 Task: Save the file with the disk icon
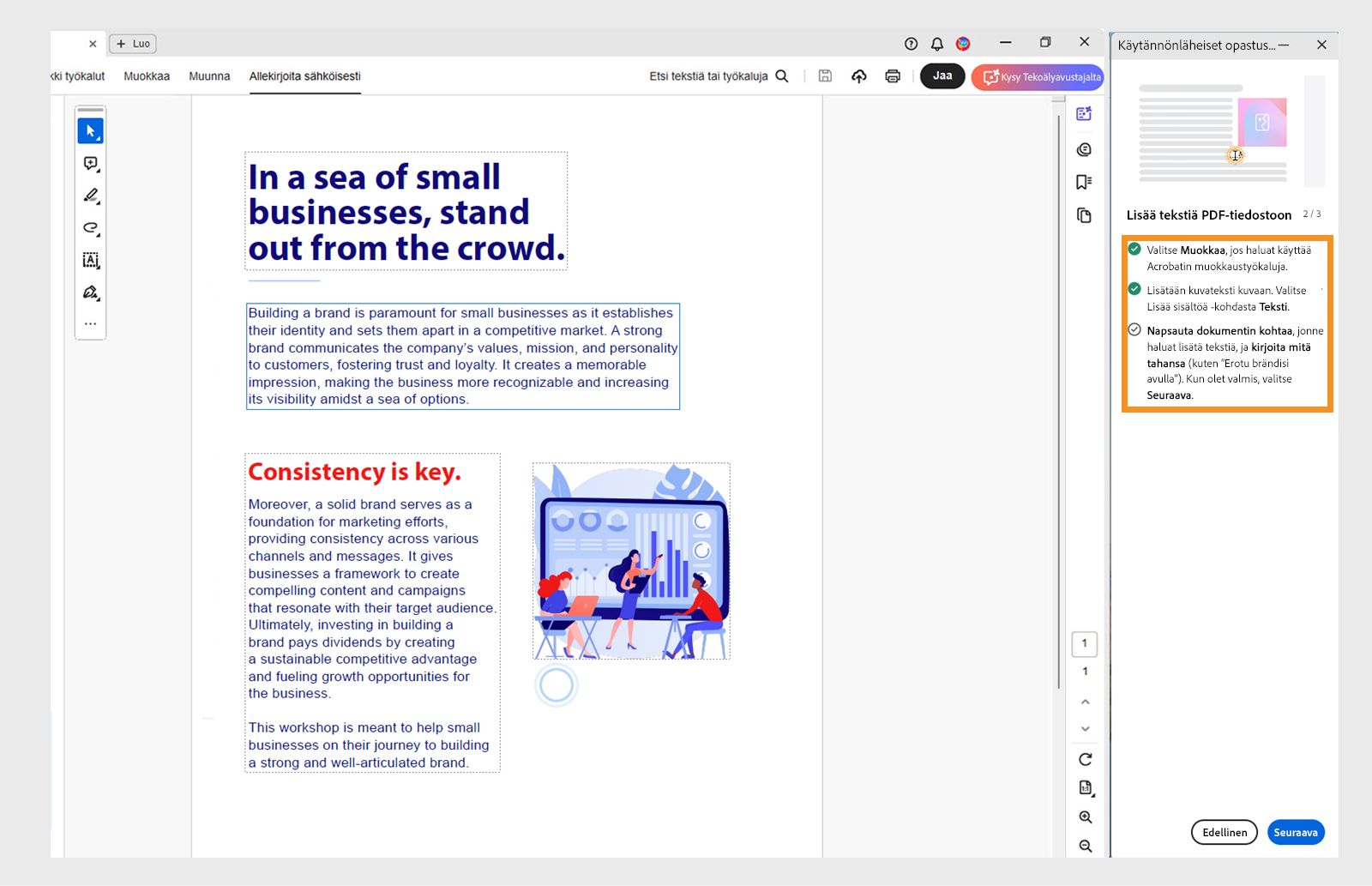click(x=825, y=76)
